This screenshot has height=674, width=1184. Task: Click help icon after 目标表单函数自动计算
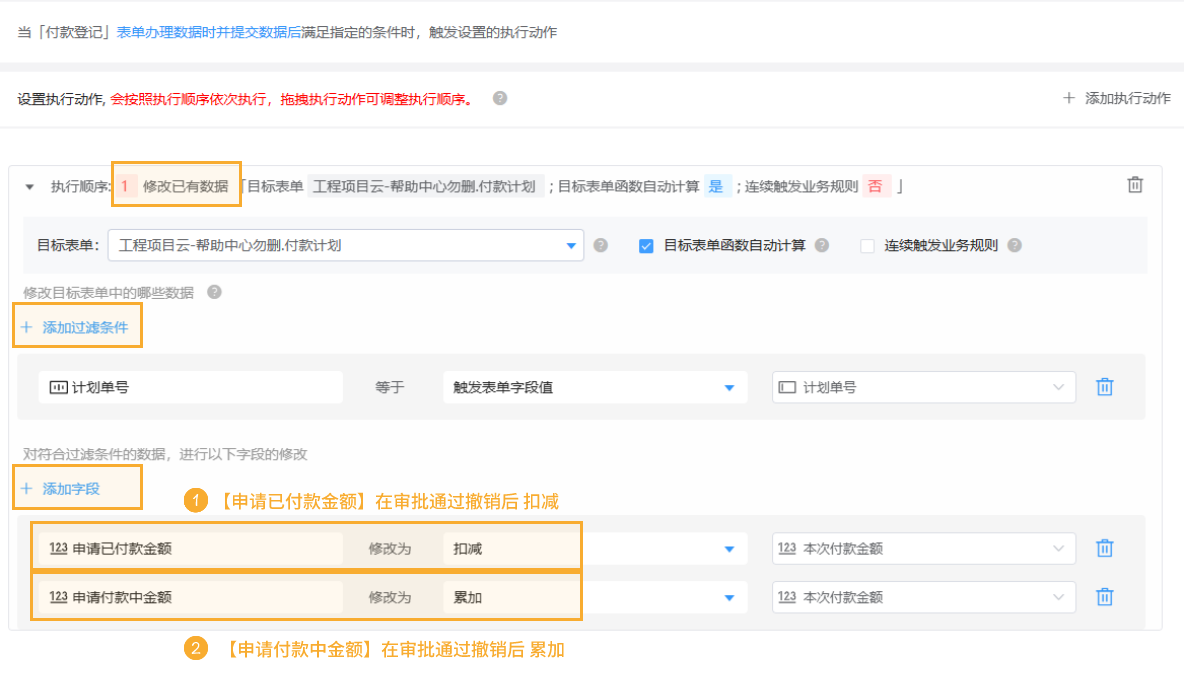[x=821, y=245]
